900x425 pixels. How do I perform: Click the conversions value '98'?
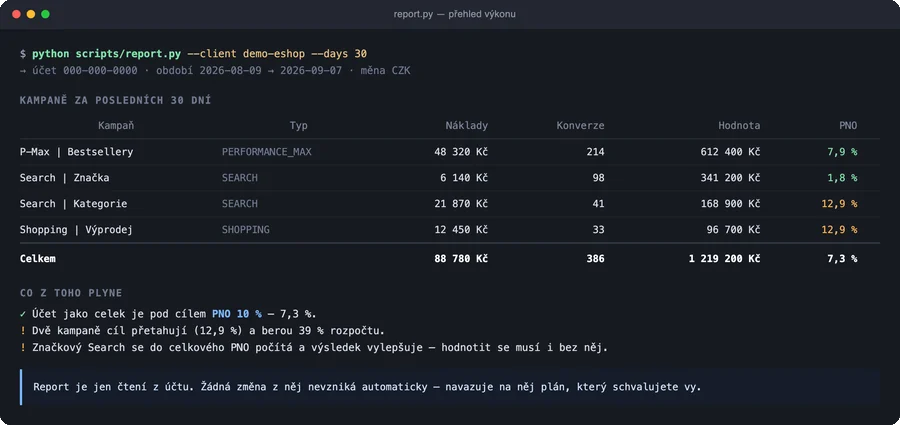point(598,177)
